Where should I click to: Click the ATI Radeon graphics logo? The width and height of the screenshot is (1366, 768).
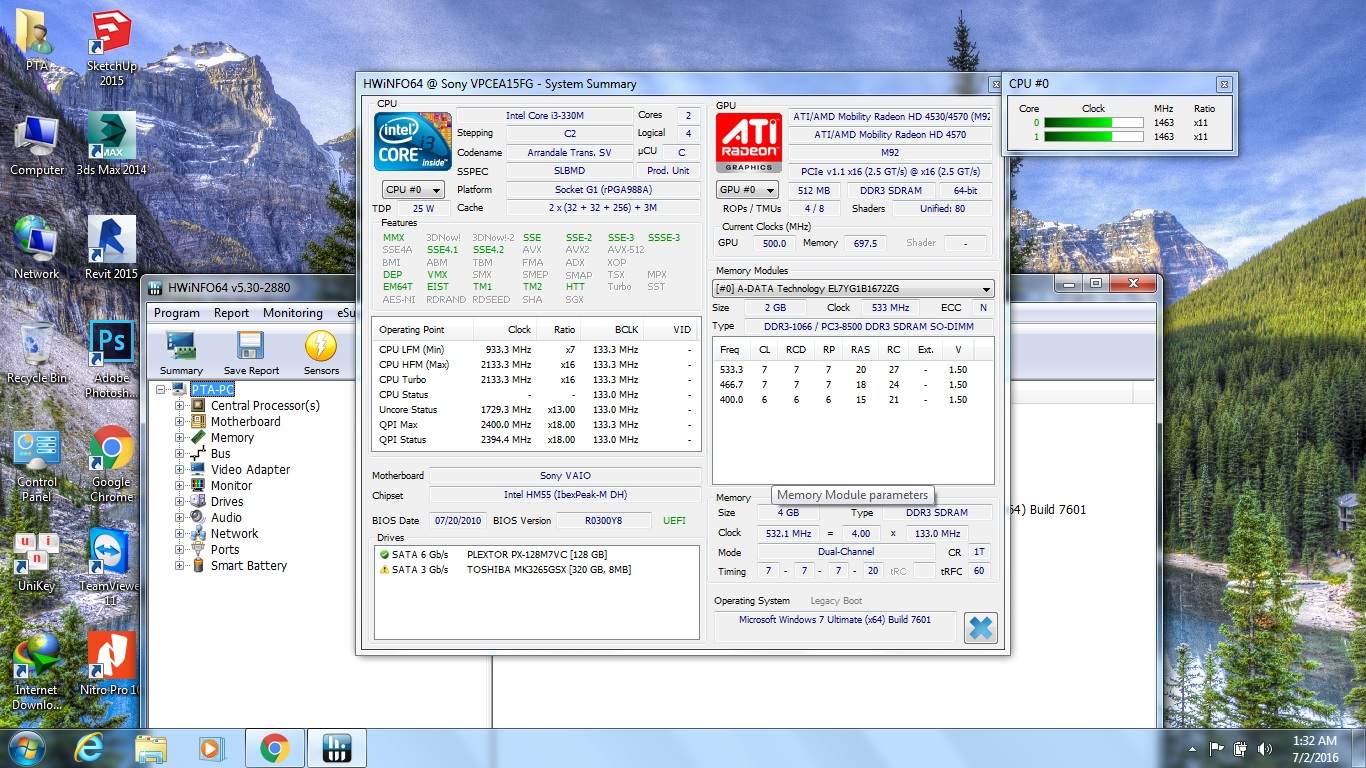coord(748,143)
